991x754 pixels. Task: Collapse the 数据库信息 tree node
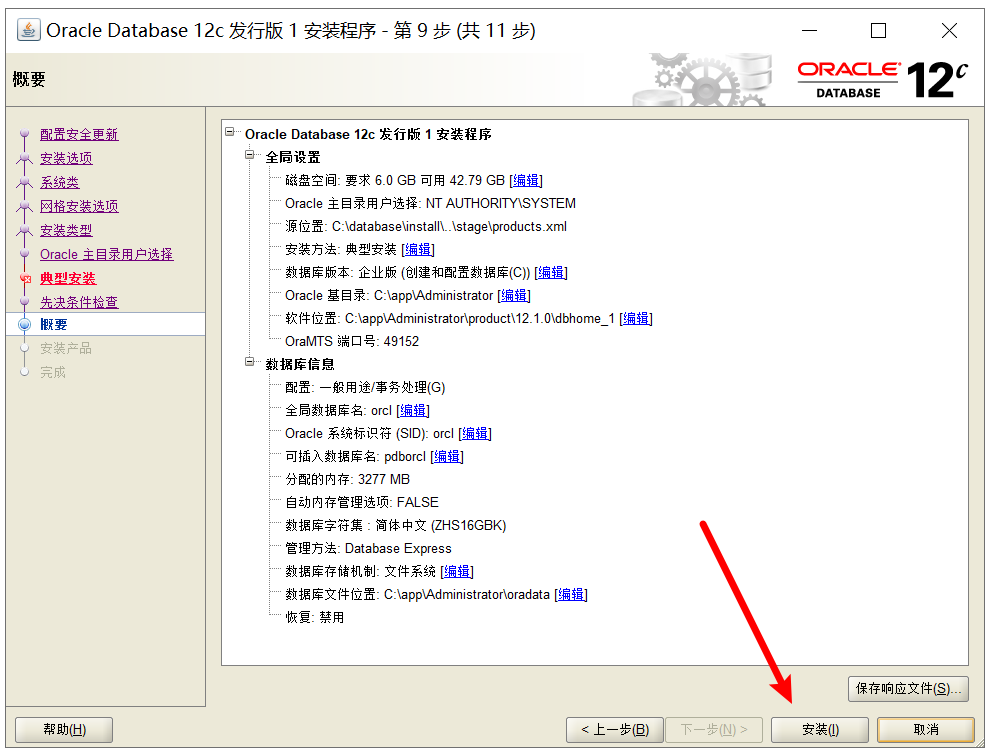click(x=250, y=362)
